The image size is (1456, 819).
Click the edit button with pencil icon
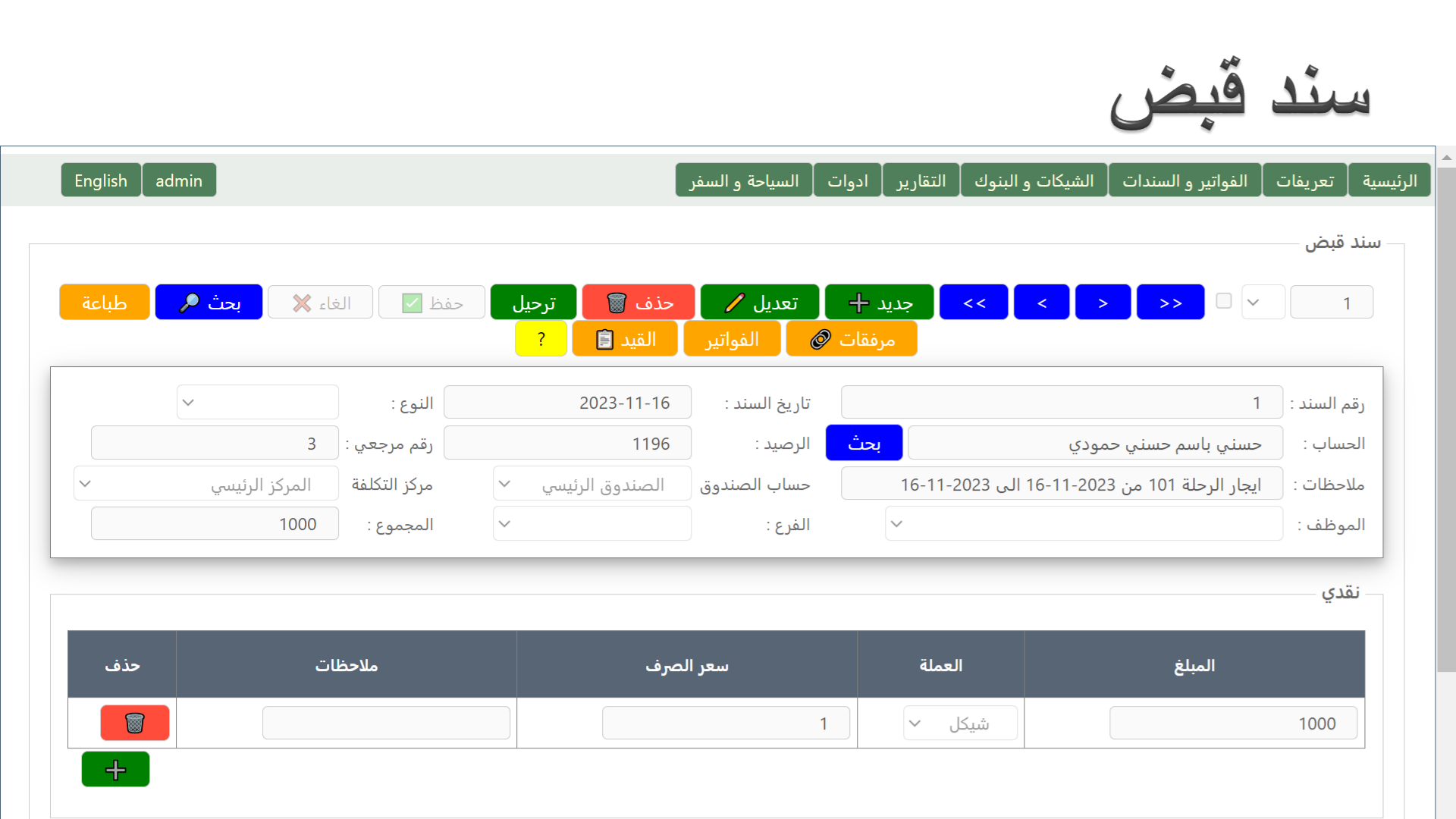coord(759,303)
